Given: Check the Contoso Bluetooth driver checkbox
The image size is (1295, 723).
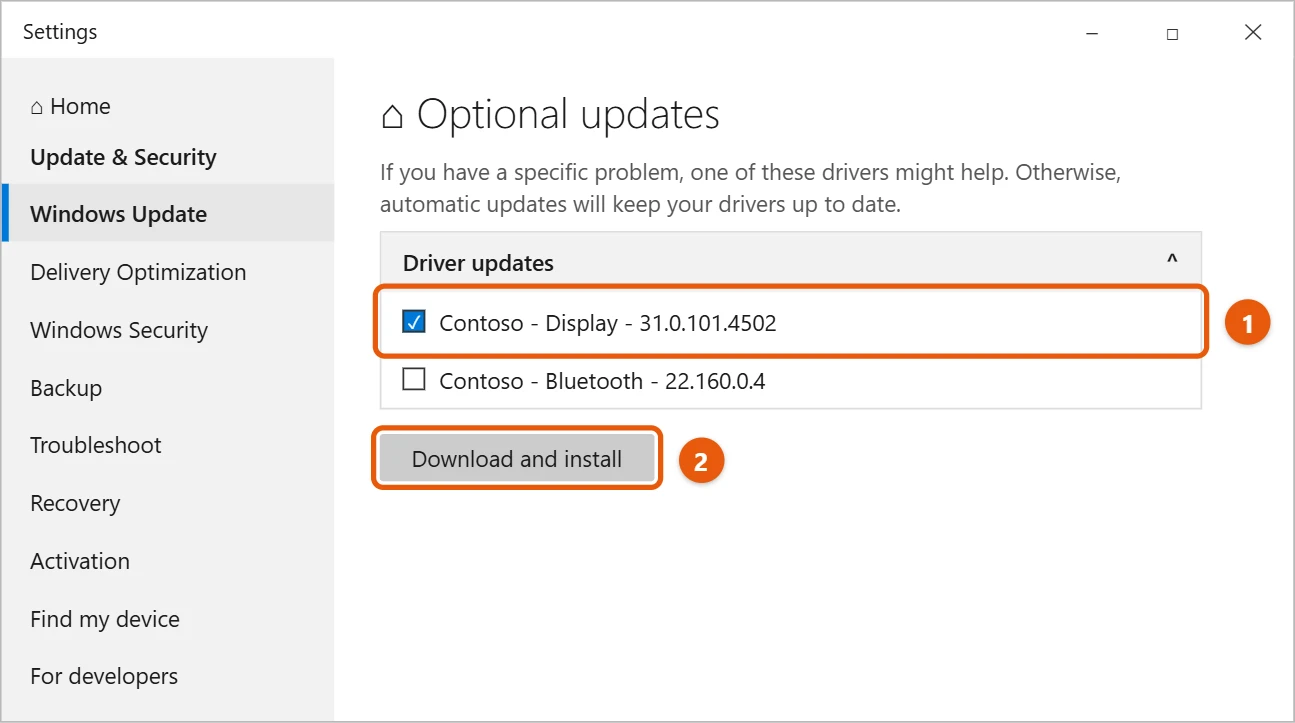Looking at the screenshot, I should 413,380.
